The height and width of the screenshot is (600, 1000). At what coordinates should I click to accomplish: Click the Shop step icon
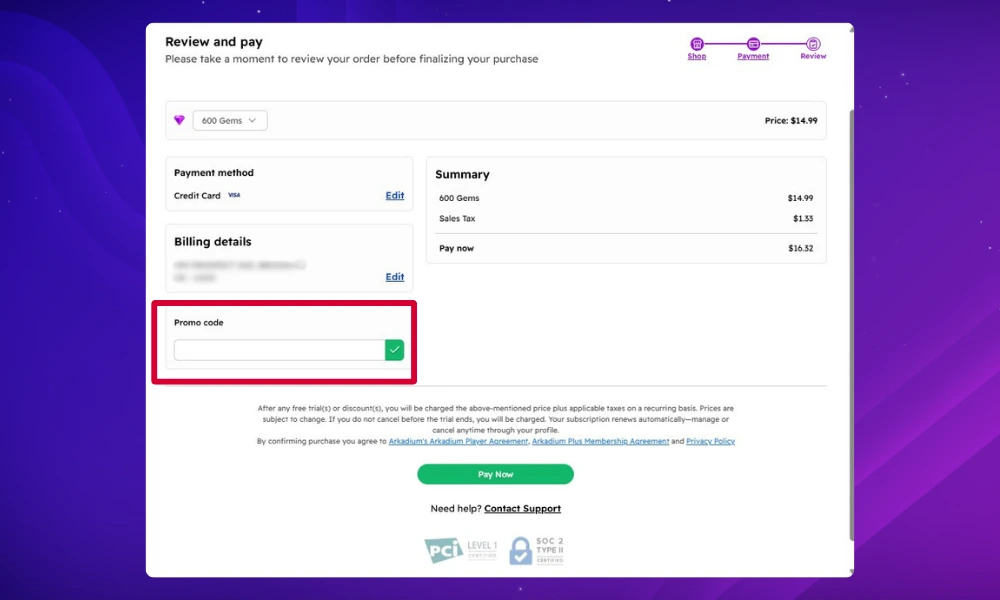click(697, 44)
